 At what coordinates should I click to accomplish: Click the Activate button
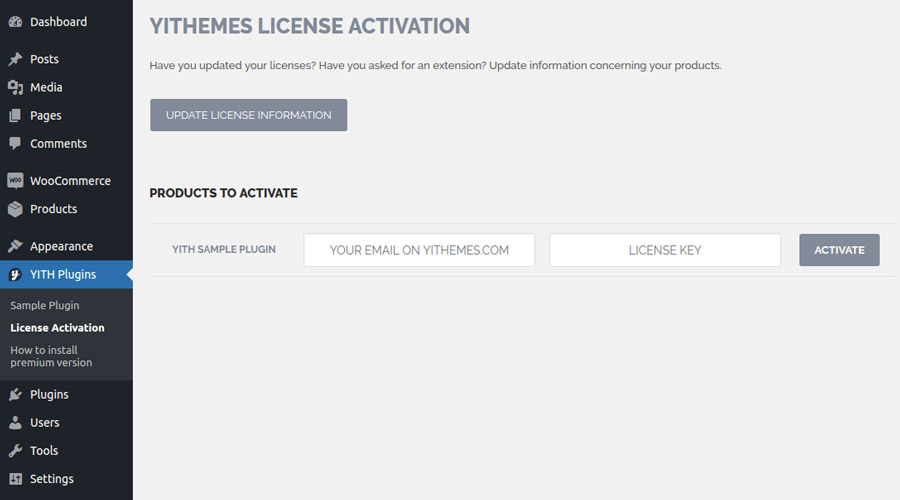click(839, 250)
